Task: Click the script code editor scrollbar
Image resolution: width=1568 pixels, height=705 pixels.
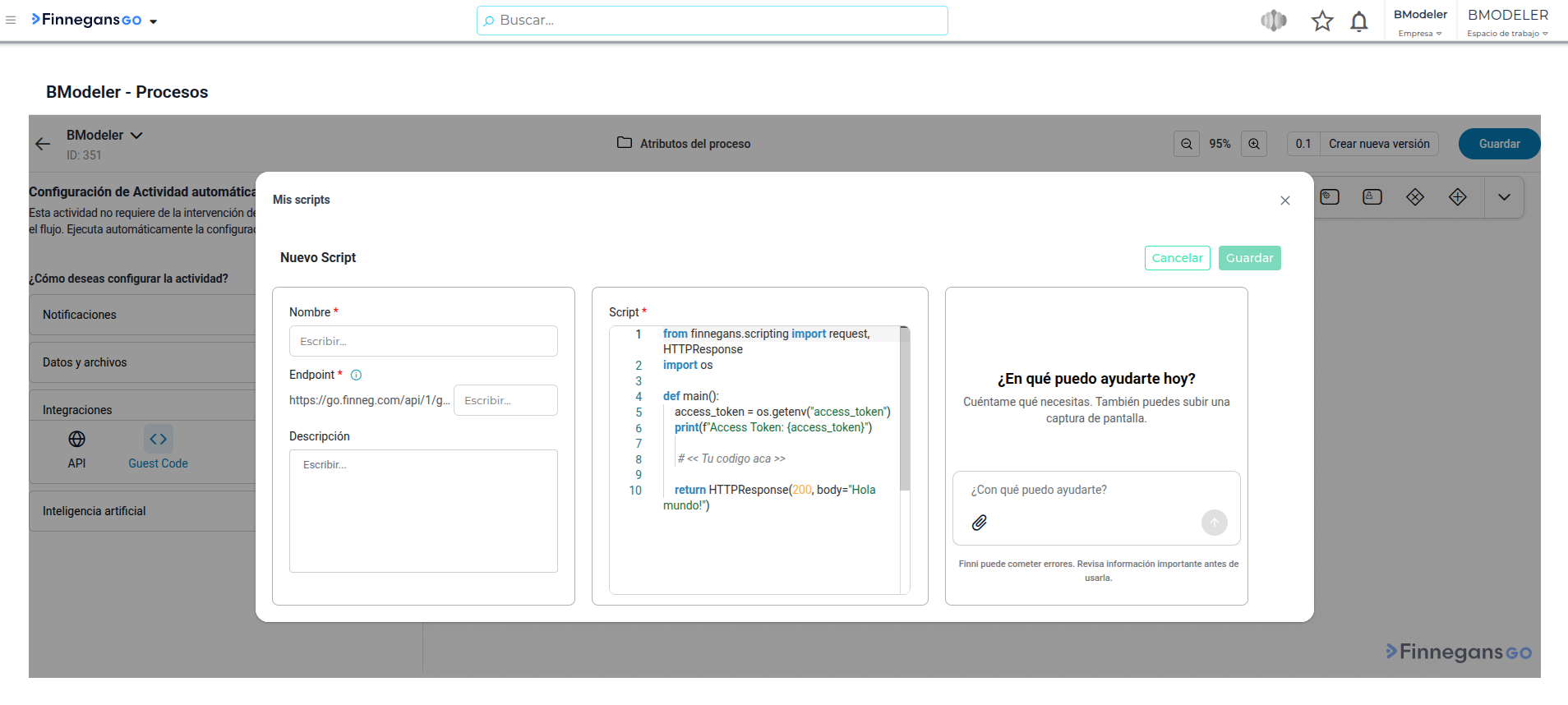Action: (905, 409)
